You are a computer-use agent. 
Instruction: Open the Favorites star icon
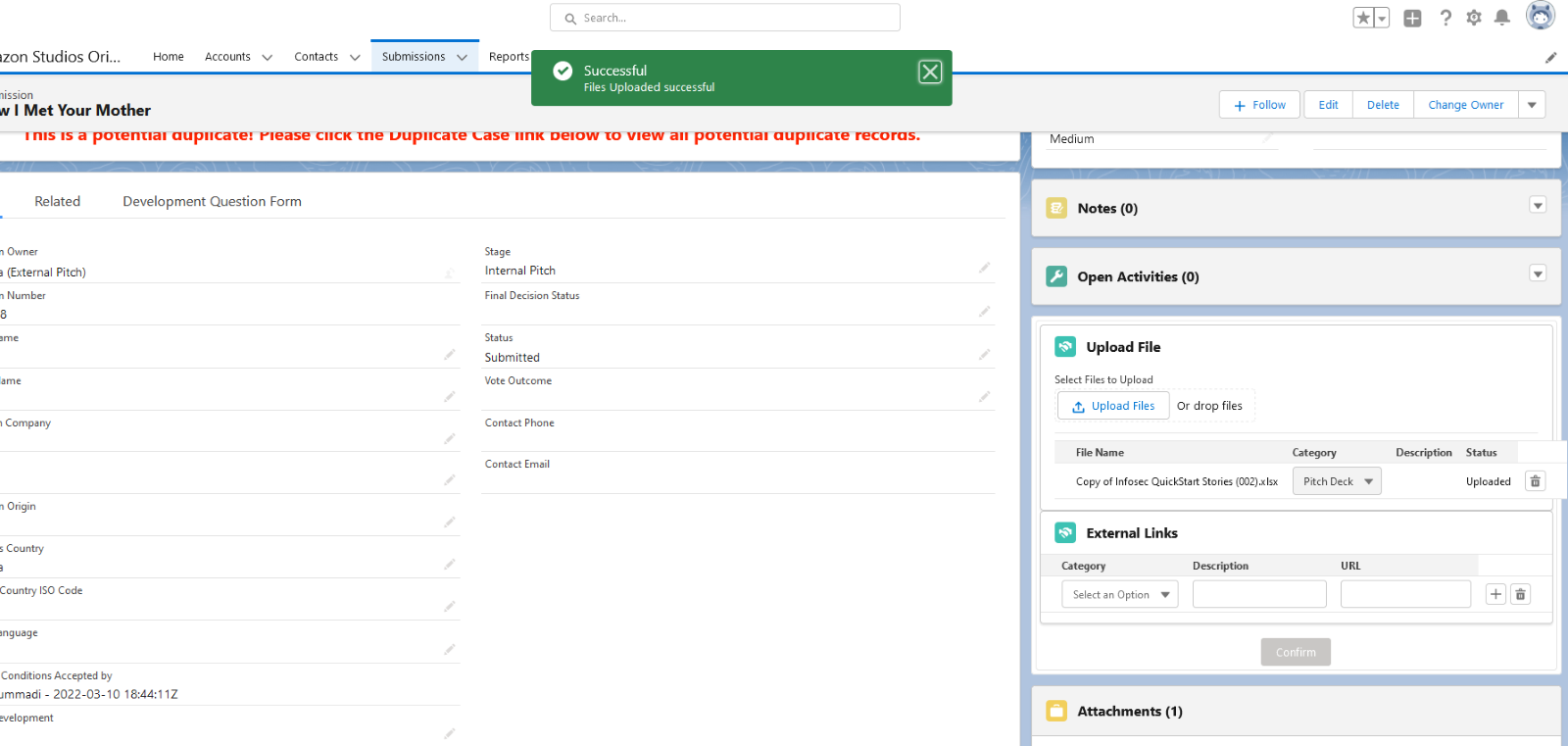click(x=1363, y=18)
